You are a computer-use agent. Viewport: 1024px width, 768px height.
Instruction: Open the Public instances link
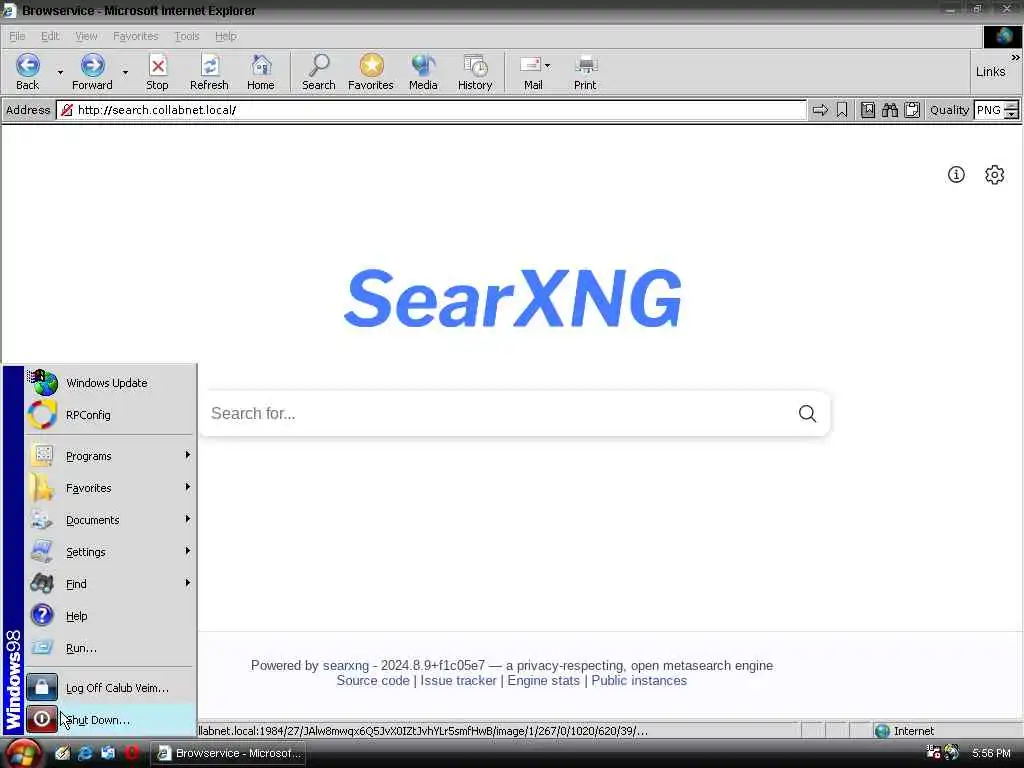[639, 680]
